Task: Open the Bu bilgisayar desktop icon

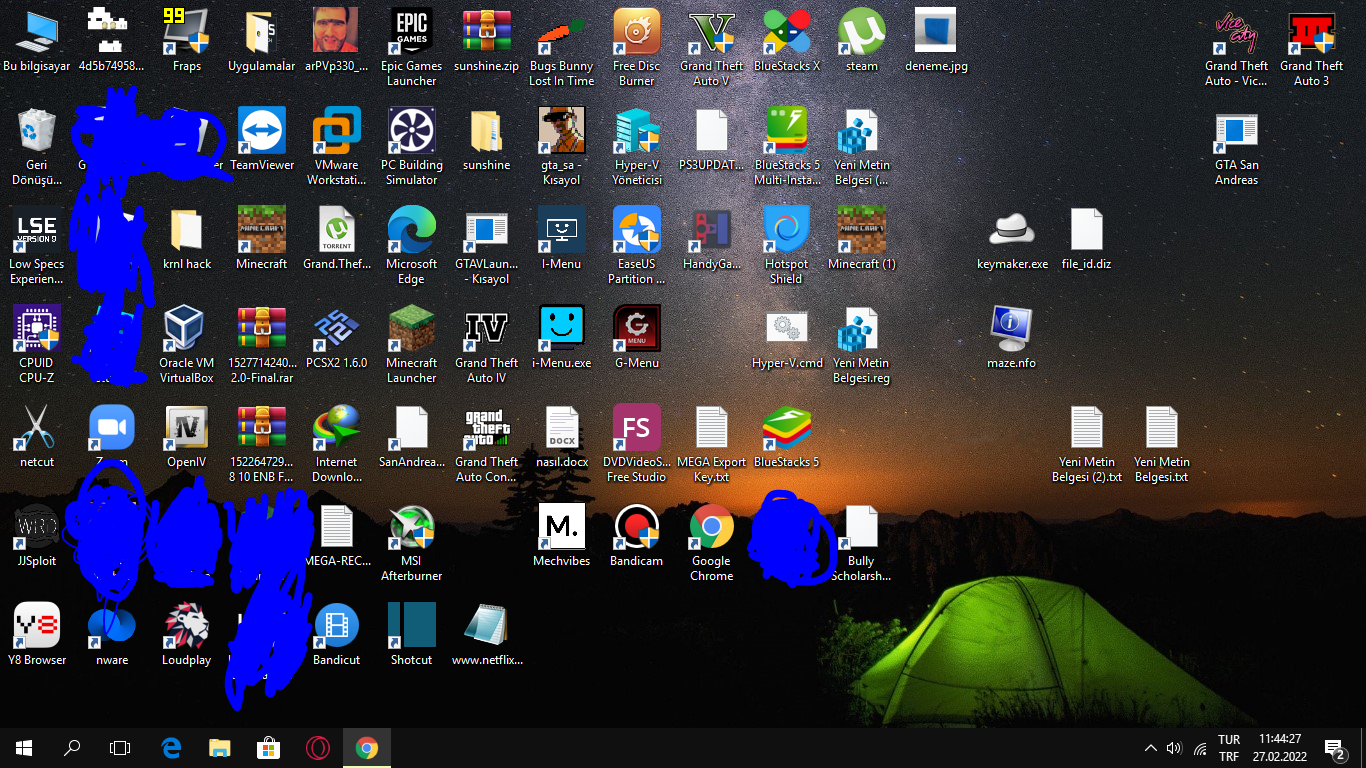Action: click(37, 42)
